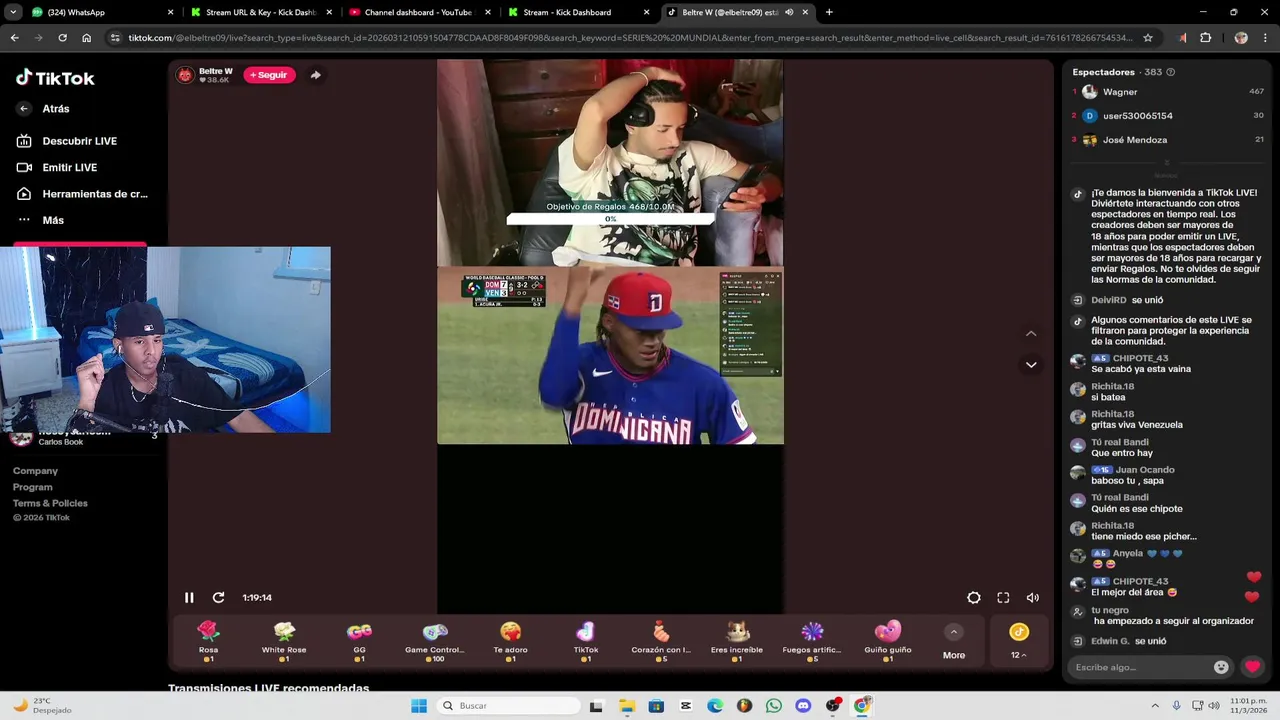This screenshot has width=1280, height=720.
Task: Reload the live stream player
Action: pyautogui.click(x=218, y=598)
